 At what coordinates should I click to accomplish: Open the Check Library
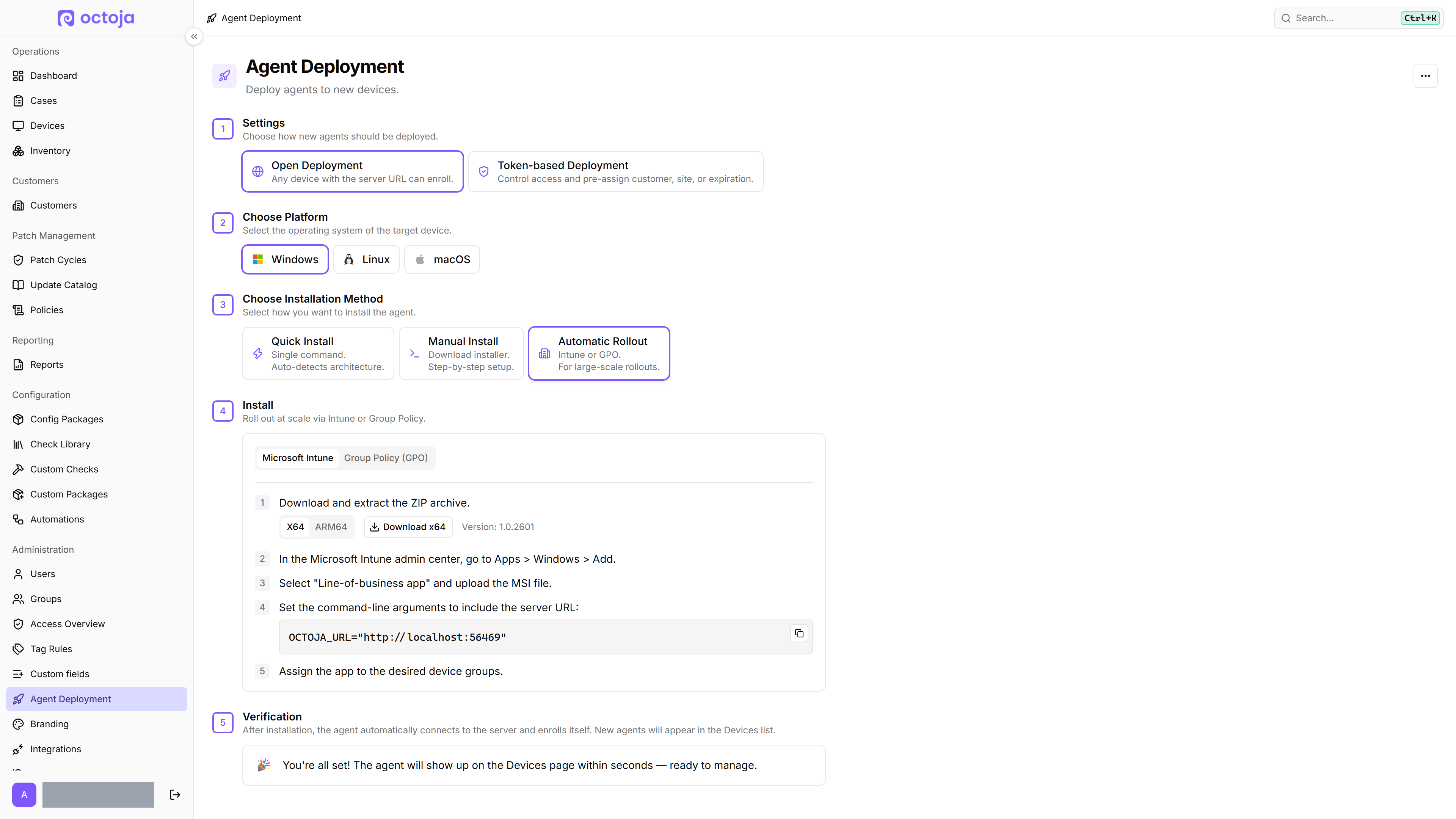coord(97,444)
